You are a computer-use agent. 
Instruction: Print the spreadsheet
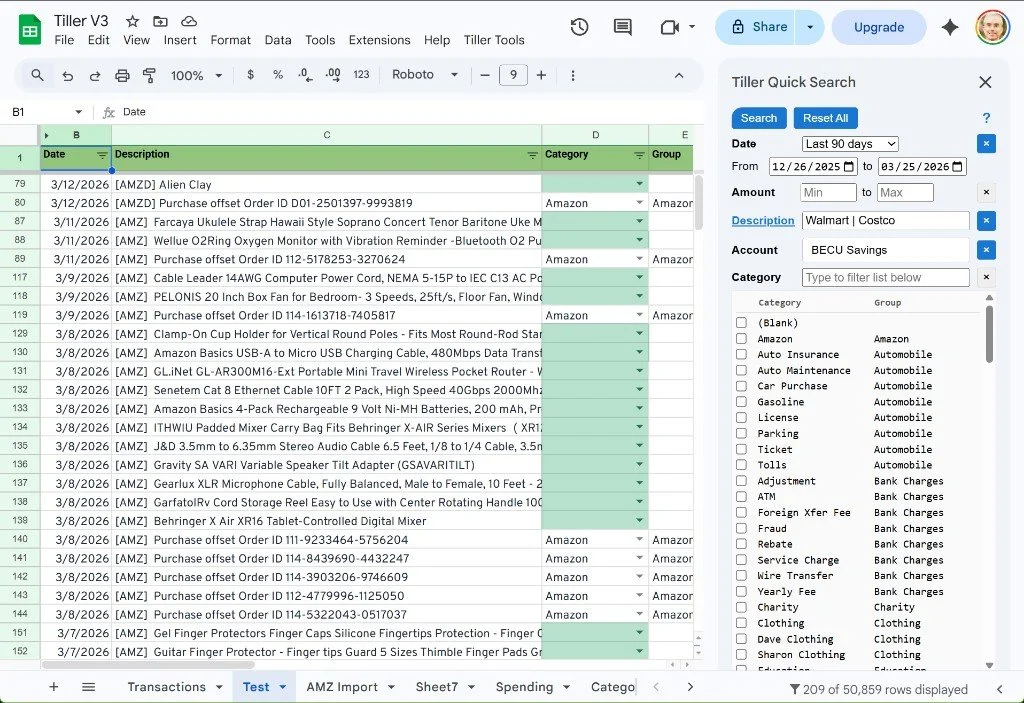point(122,76)
